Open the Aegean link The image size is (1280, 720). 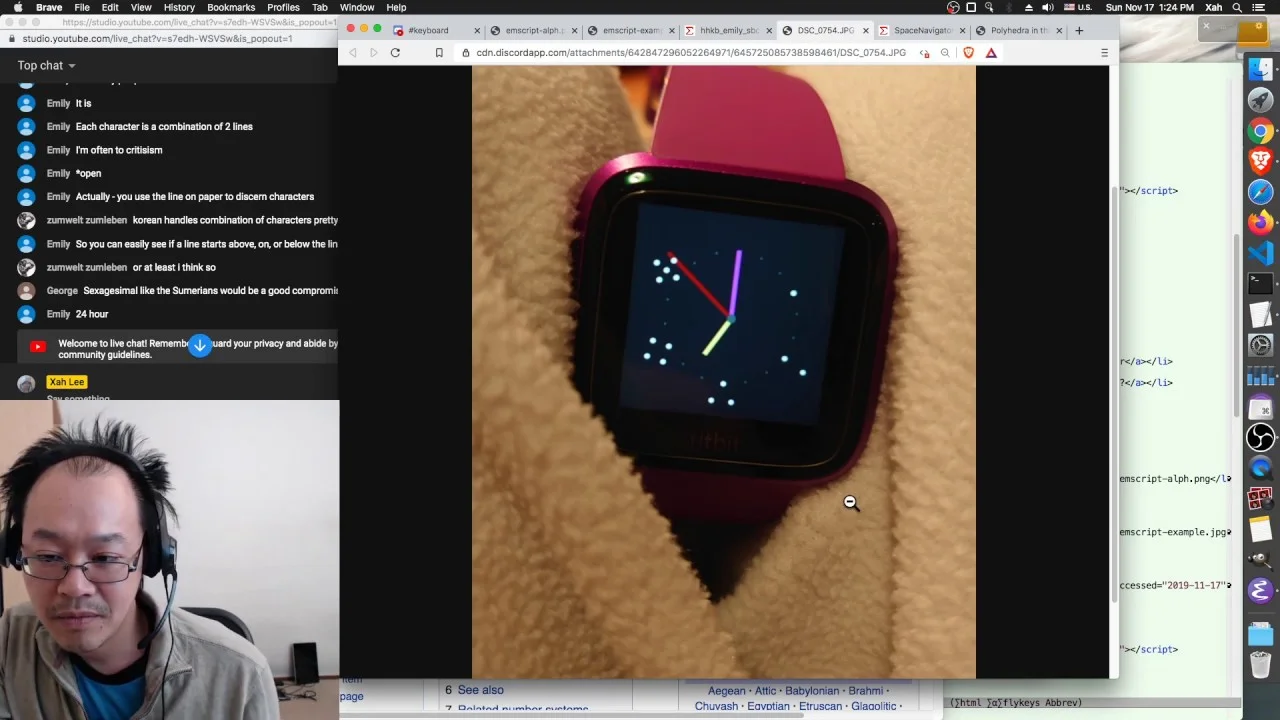727,690
